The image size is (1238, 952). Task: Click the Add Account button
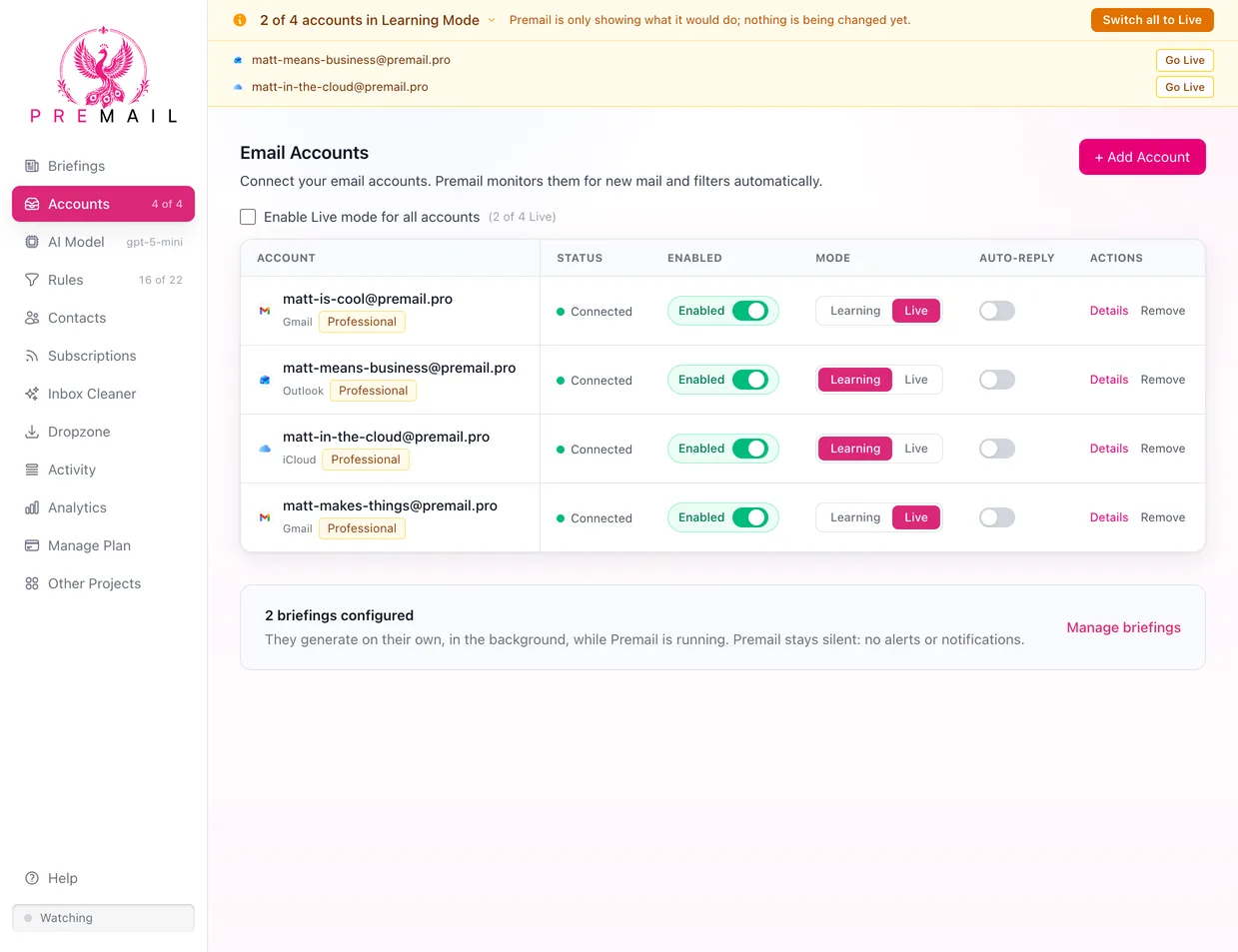point(1142,157)
